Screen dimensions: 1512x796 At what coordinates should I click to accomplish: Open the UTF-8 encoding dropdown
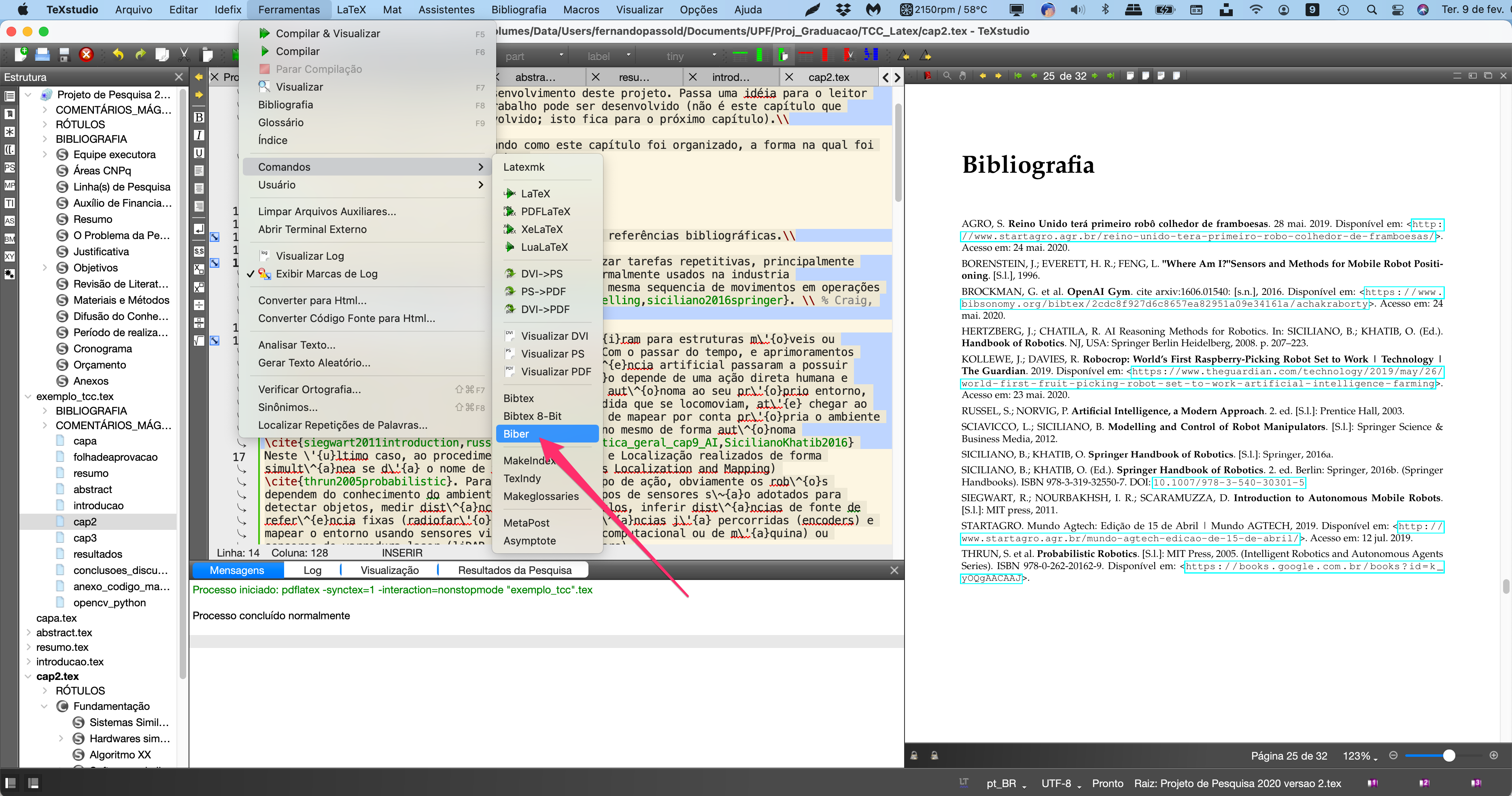point(1061,783)
